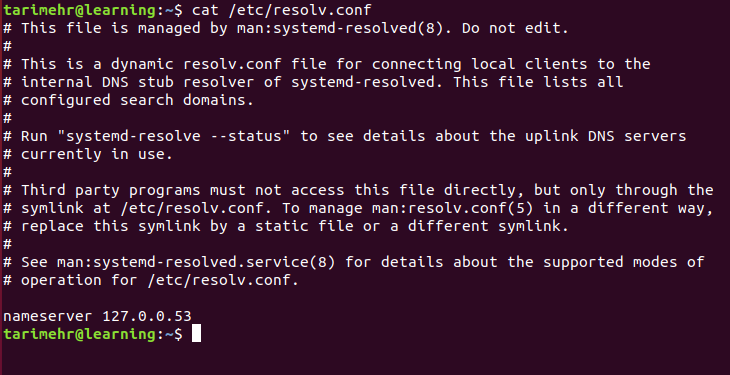The height and width of the screenshot is (375, 730).
Task: Click the man:systemd-resolved.service(8) reference
Action: coord(196,262)
